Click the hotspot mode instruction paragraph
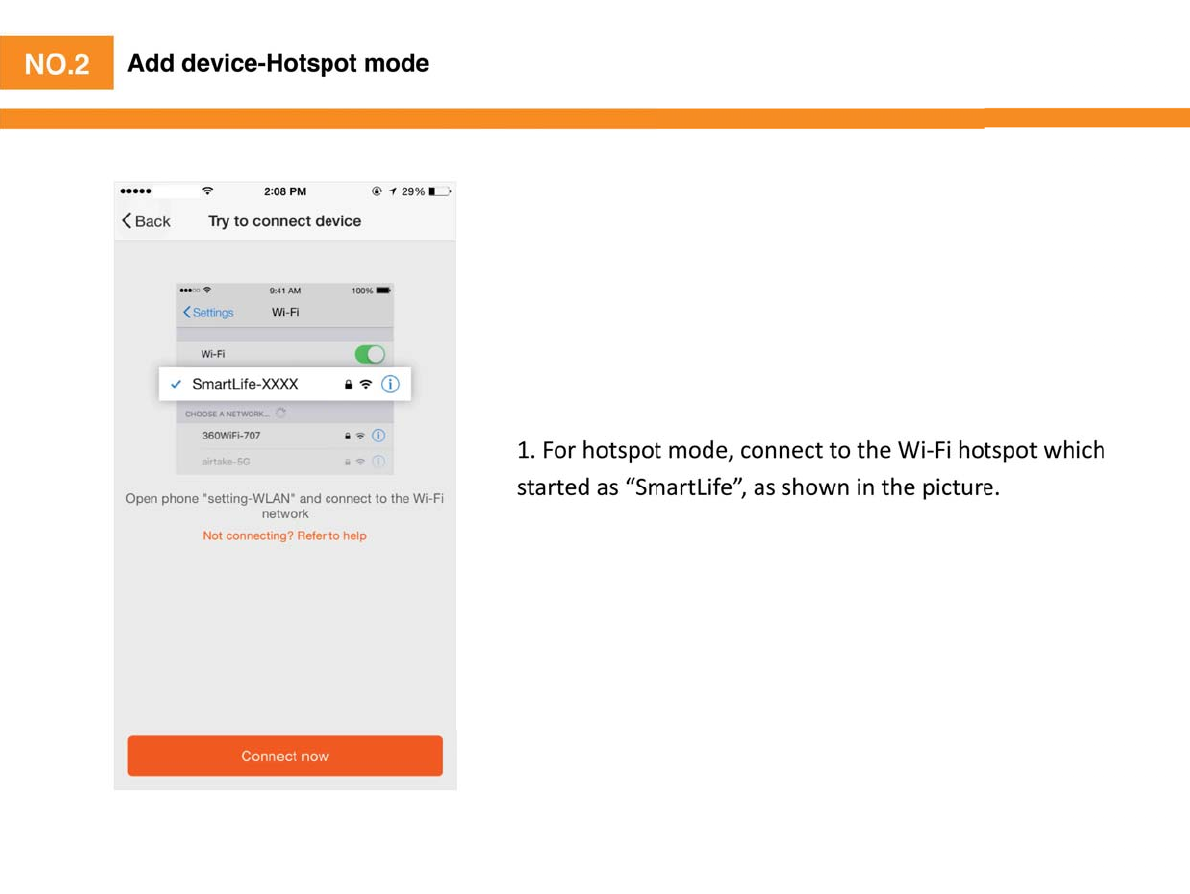This screenshot has height=894, width=1190. point(811,468)
